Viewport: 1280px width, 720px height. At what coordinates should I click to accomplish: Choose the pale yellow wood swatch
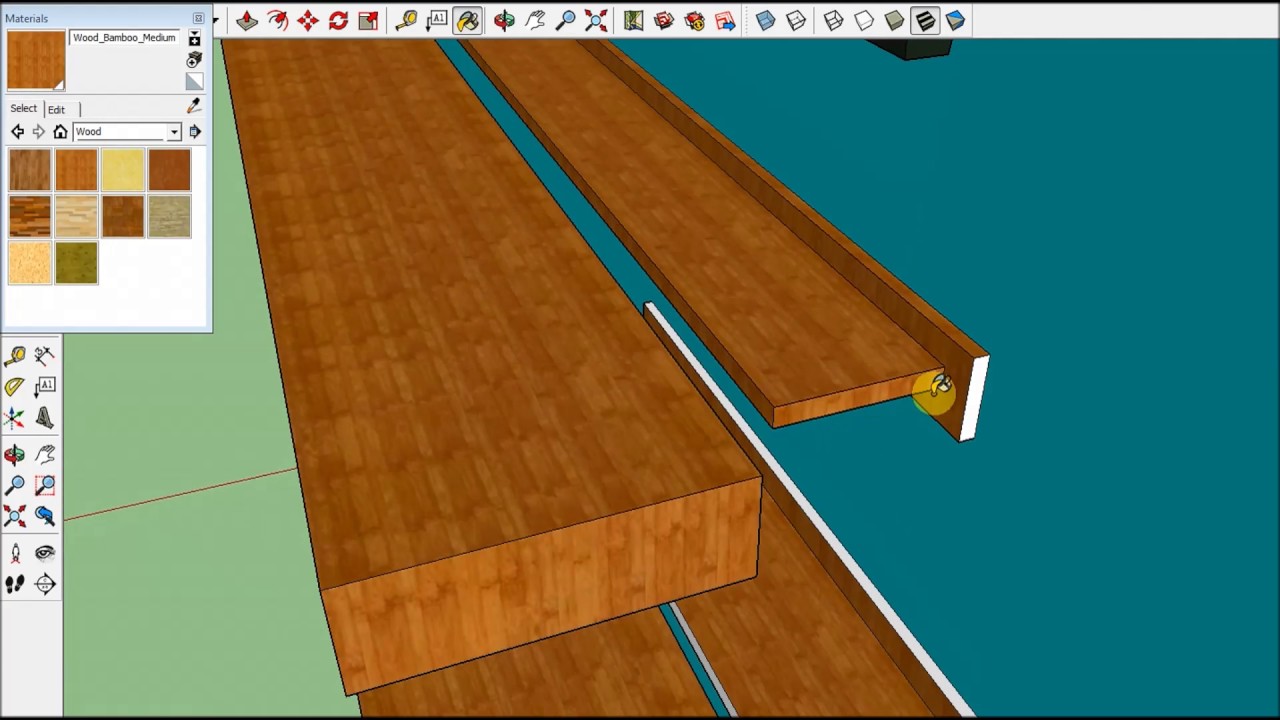(x=123, y=170)
